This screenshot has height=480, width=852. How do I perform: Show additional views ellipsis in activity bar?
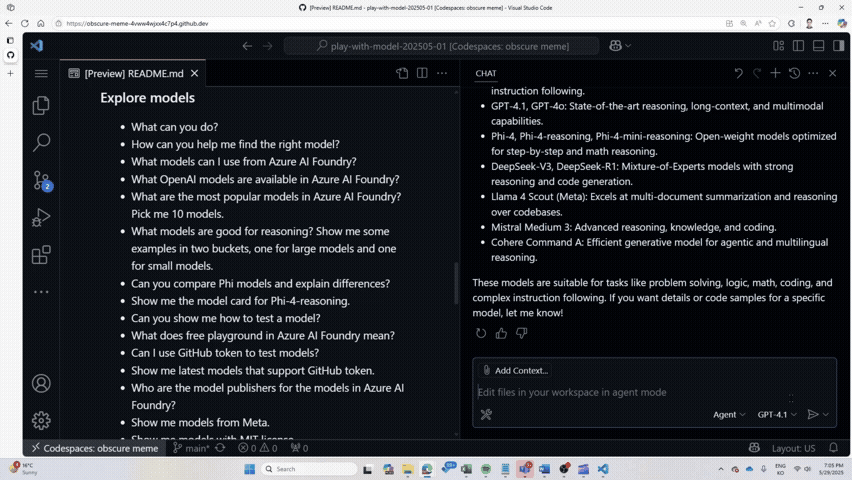point(41,292)
